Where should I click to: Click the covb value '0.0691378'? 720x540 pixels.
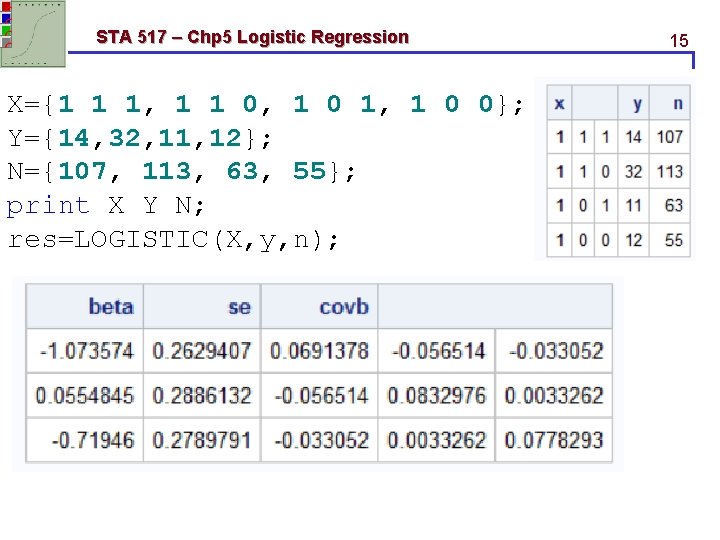[320, 351]
